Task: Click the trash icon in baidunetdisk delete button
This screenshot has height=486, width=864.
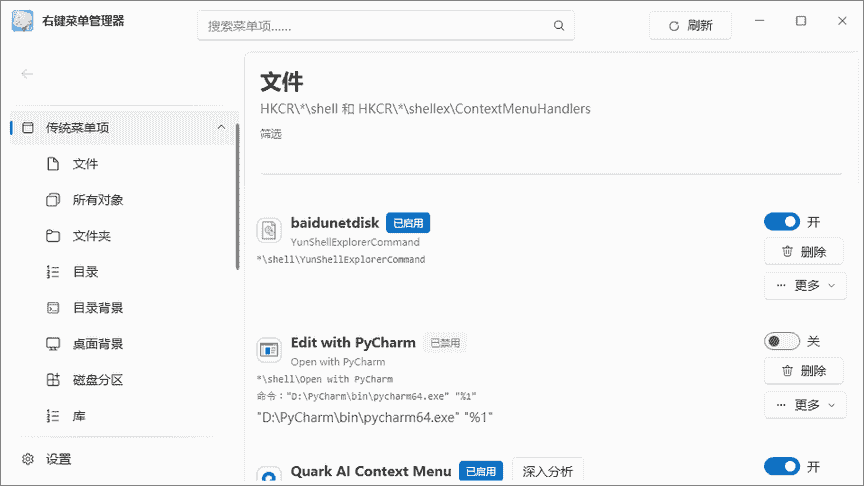Action: pos(787,251)
